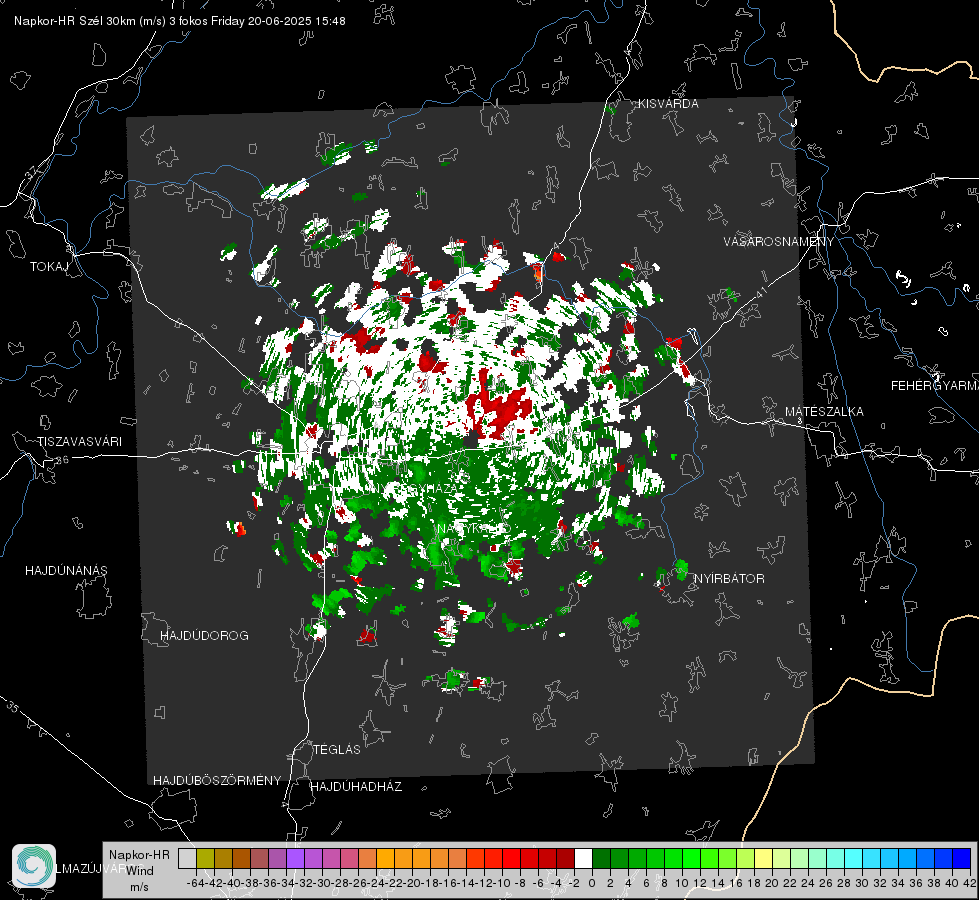
Task: Pick the bright lime swatch between 10 and 12
Action: click(x=691, y=858)
